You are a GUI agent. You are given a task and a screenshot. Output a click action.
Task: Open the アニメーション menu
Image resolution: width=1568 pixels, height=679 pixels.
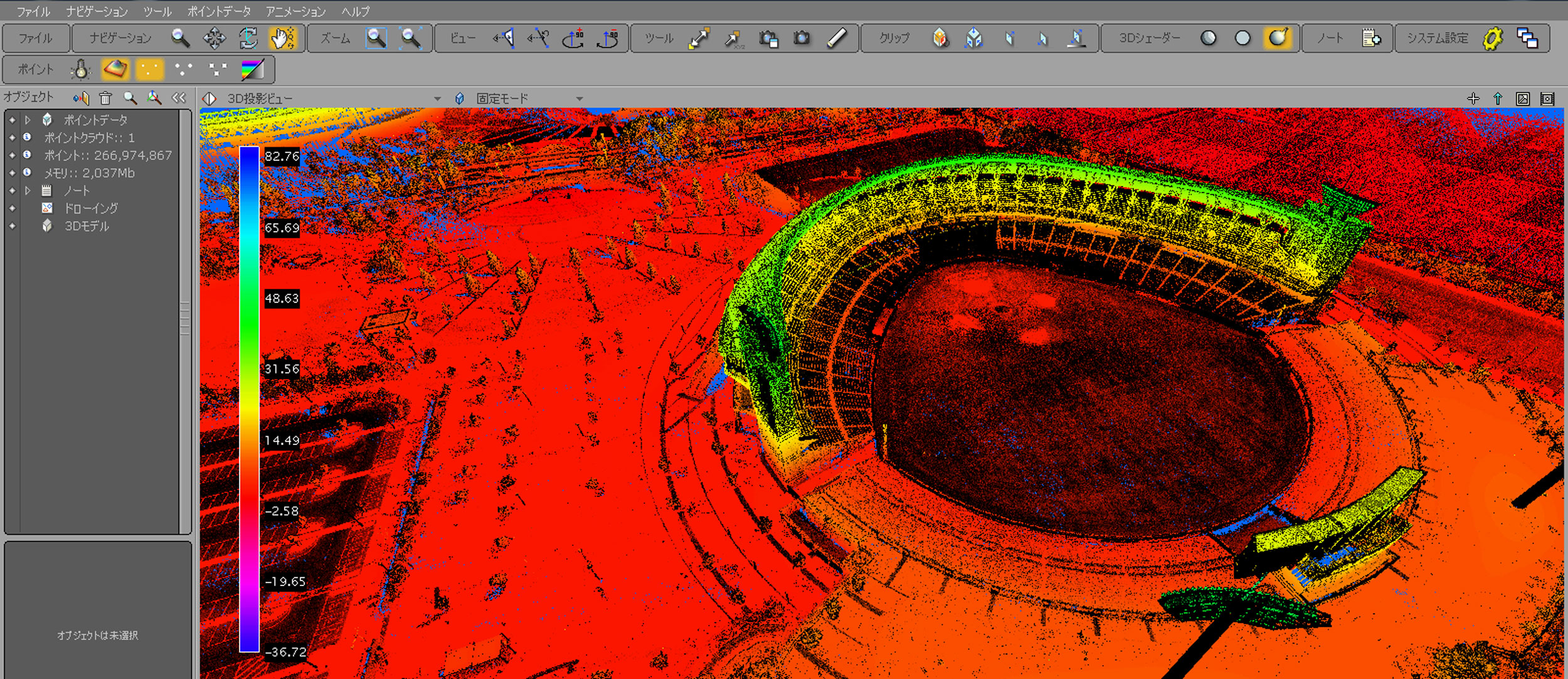click(x=295, y=11)
